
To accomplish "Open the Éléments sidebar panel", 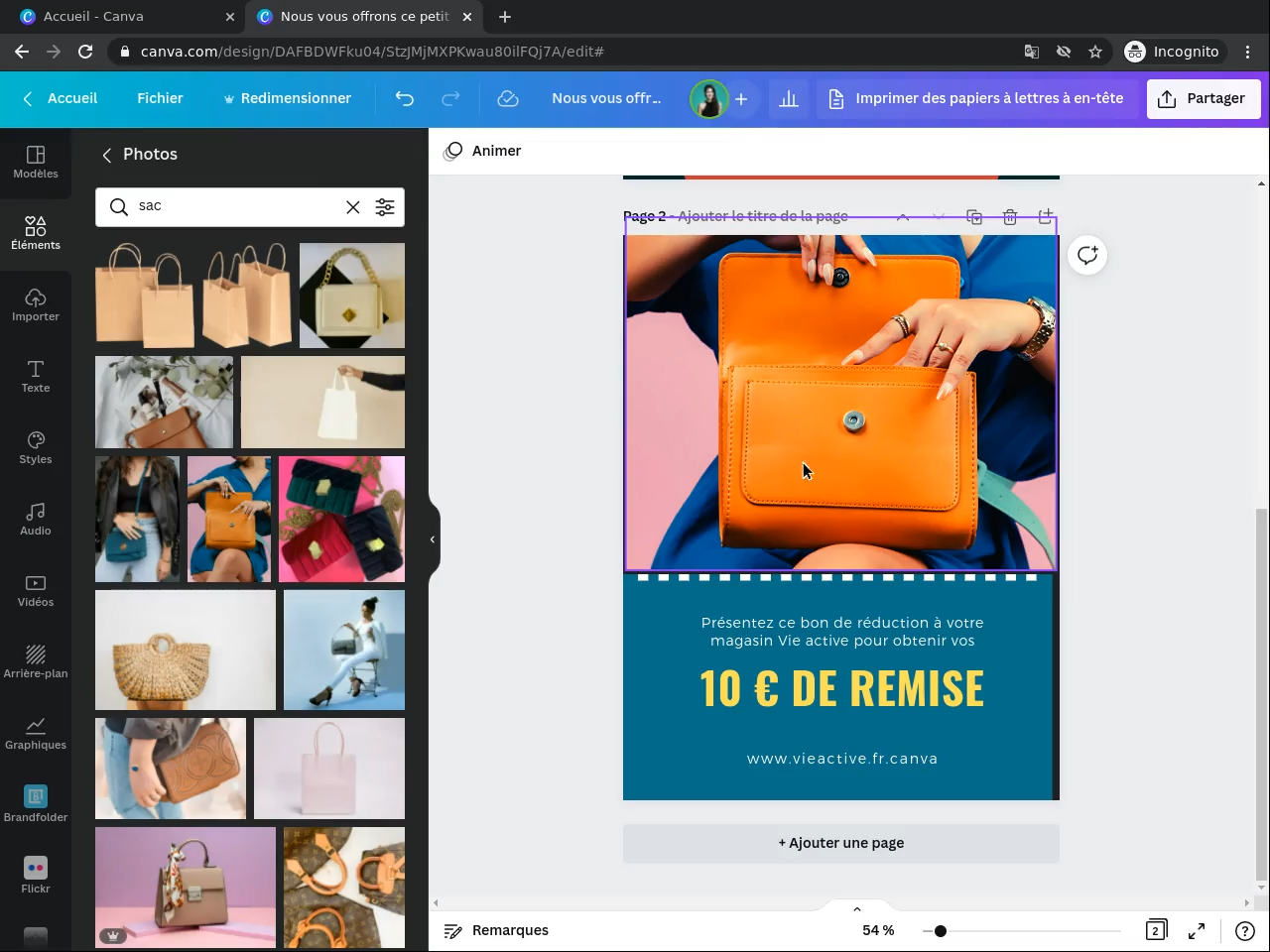I will pos(36,234).
